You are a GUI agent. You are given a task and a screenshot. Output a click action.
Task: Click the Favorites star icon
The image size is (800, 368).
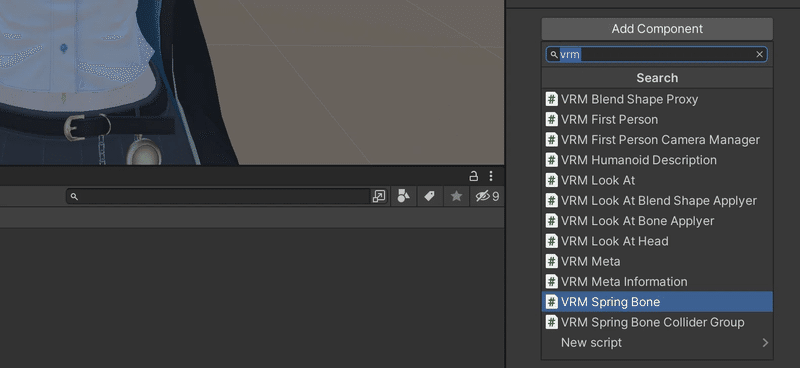456,196
